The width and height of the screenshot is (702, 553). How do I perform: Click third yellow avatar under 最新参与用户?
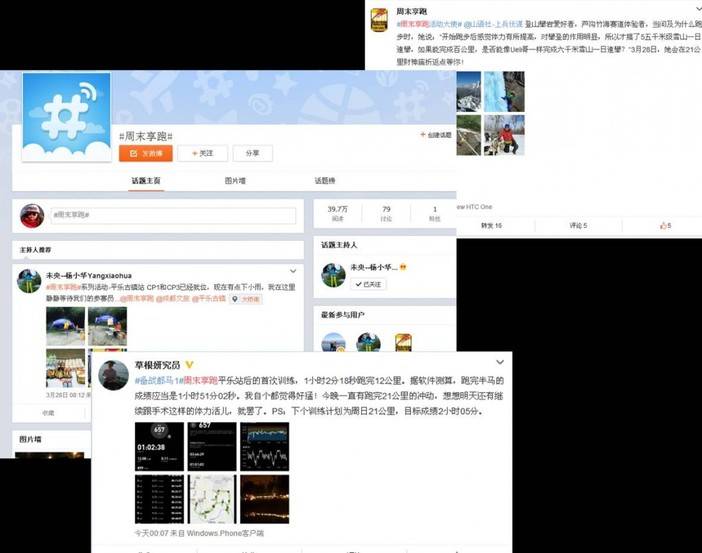tap(403, 343)
